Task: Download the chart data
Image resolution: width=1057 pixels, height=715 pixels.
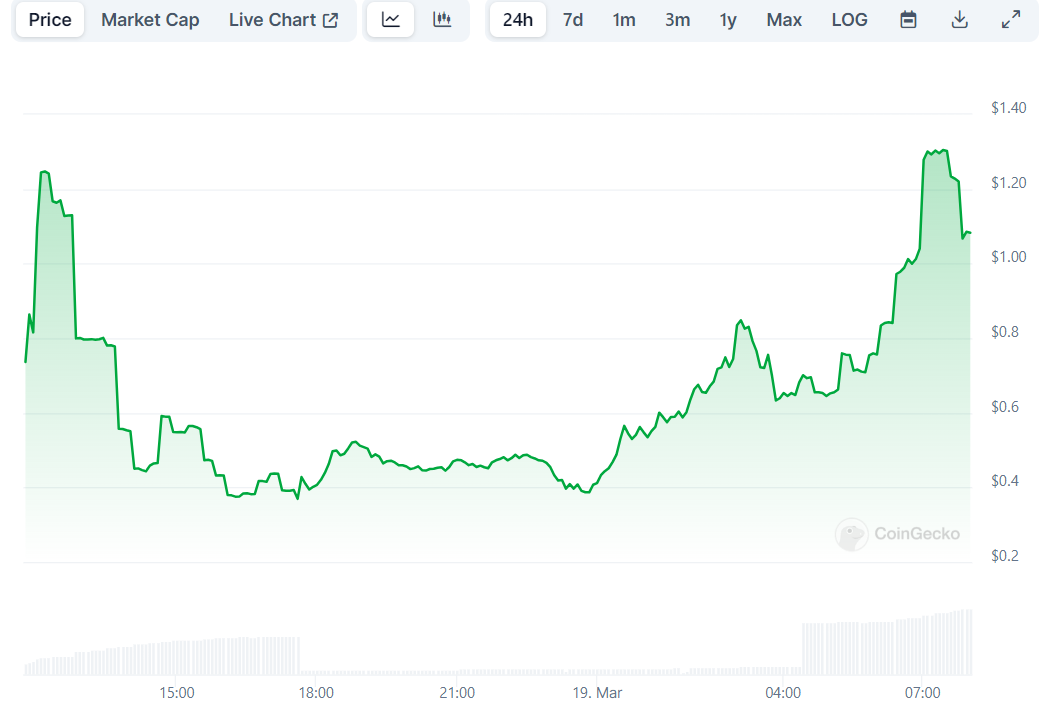Action: pyautogui.click(x=959, y=20)
